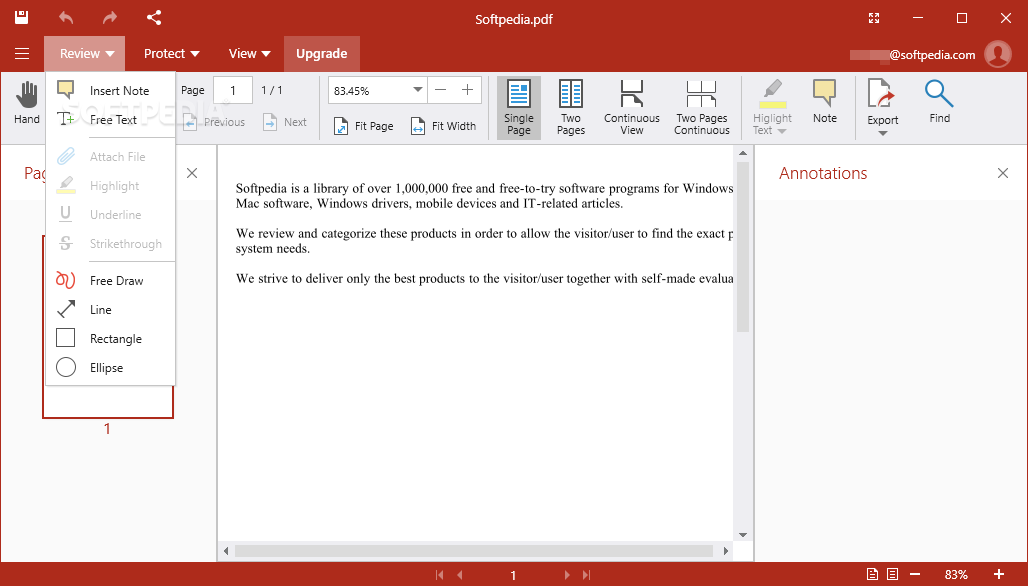Zoom out using status bar minus
The width and height of the screenshot is (1028, 586).
click(915, 574)
